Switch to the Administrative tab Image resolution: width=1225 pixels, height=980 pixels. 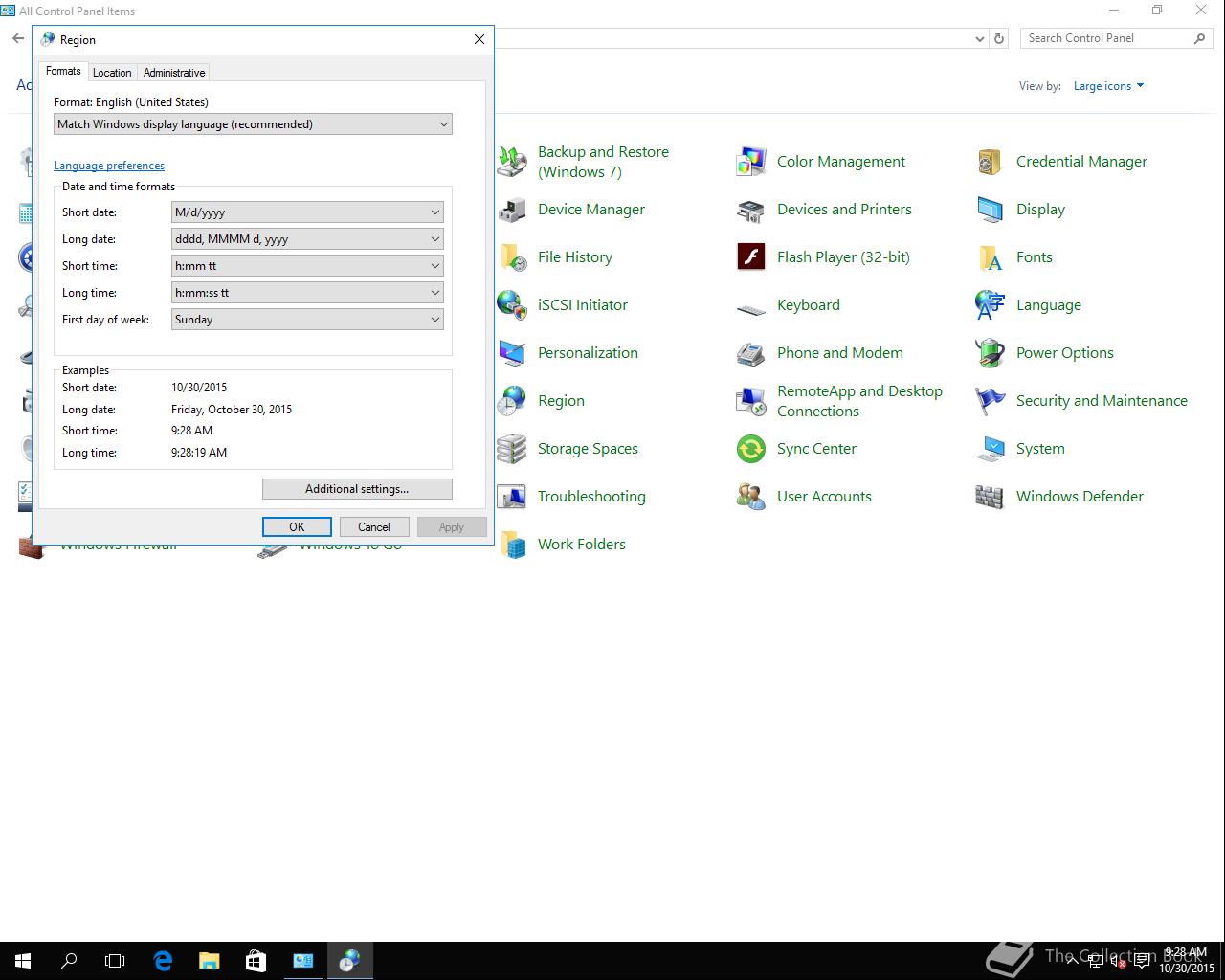pos(174,73)
